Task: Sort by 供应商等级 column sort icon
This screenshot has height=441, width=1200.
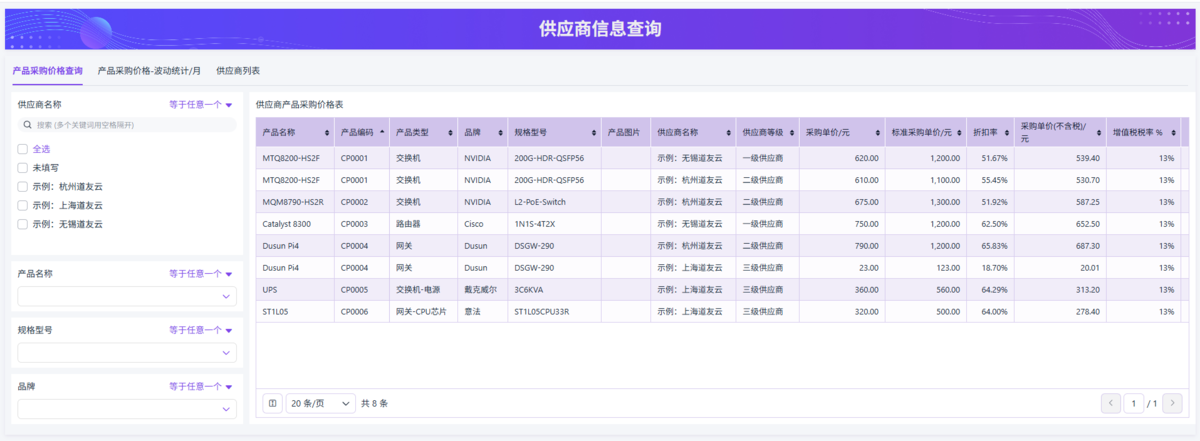Action: tap(791, 132)
